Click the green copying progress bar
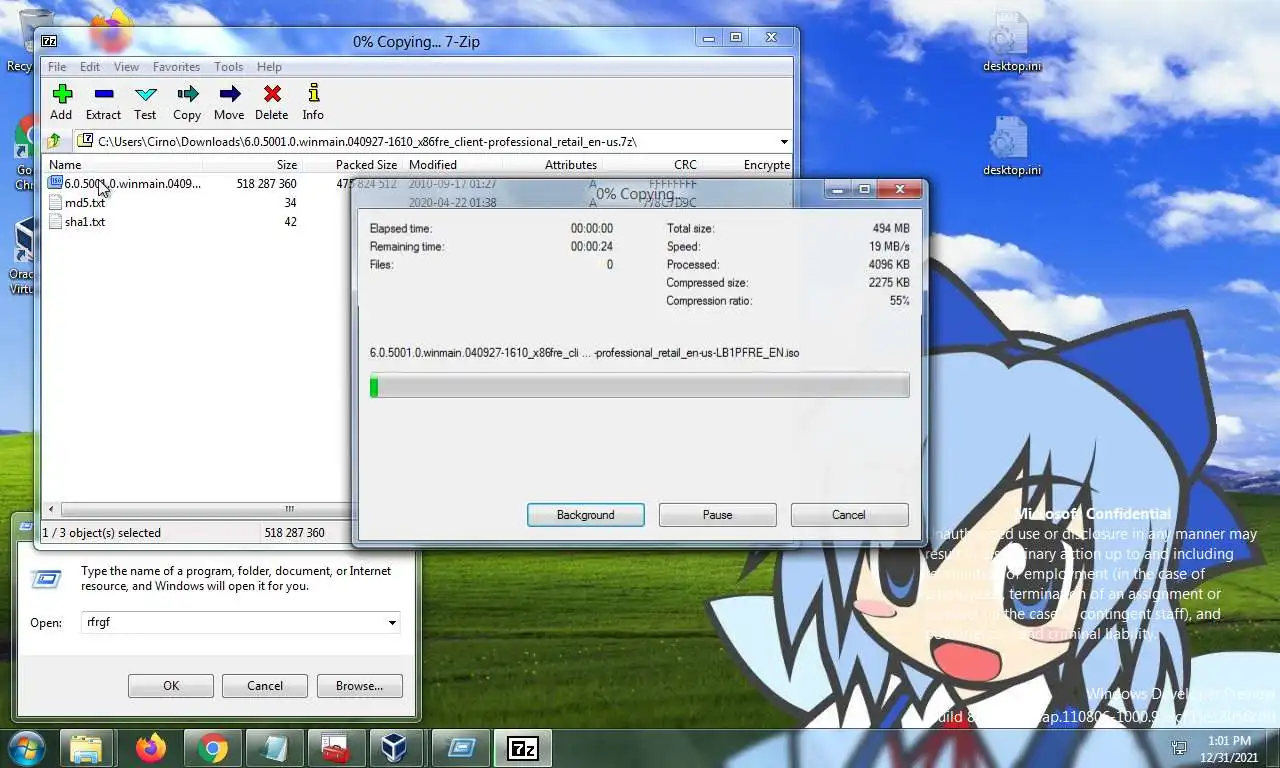1280x768 pixels. (x=640, y=386)
